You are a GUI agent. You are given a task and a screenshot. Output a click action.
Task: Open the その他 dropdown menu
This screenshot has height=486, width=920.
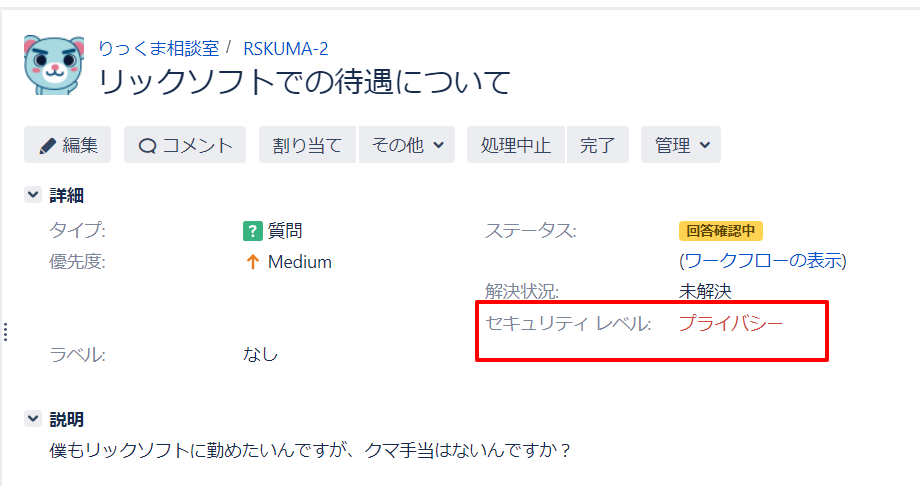pos(407,144)
